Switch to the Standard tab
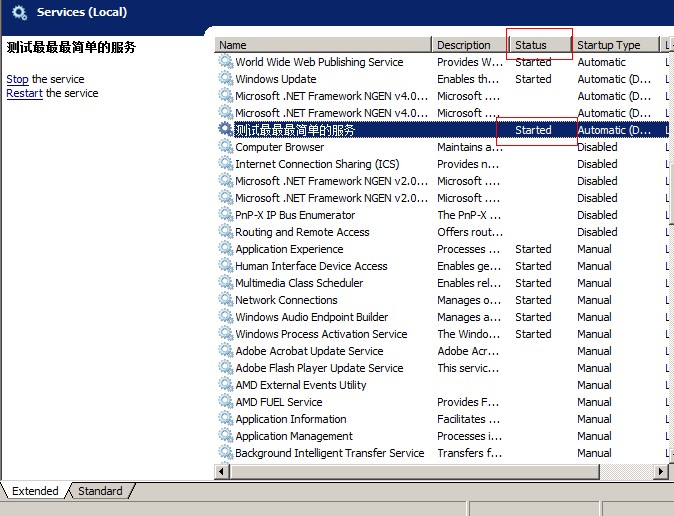Viewport: 674px width, 516px height. (x=100, y=491)
